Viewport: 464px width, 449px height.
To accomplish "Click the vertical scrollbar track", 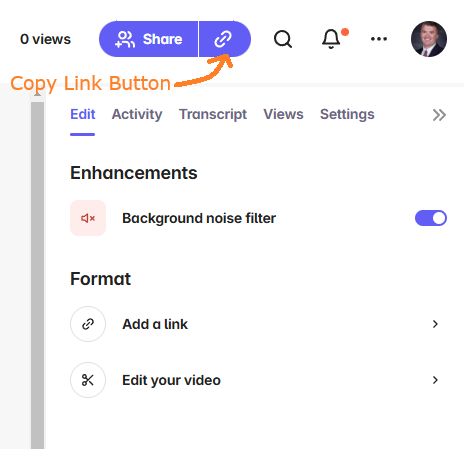I will (x=38, y=275).
